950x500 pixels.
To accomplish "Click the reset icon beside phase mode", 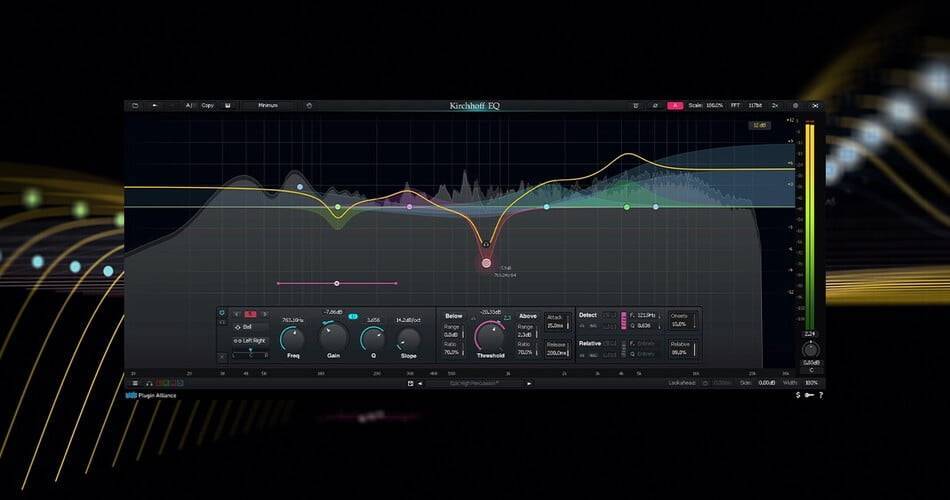I will [309, 105].
